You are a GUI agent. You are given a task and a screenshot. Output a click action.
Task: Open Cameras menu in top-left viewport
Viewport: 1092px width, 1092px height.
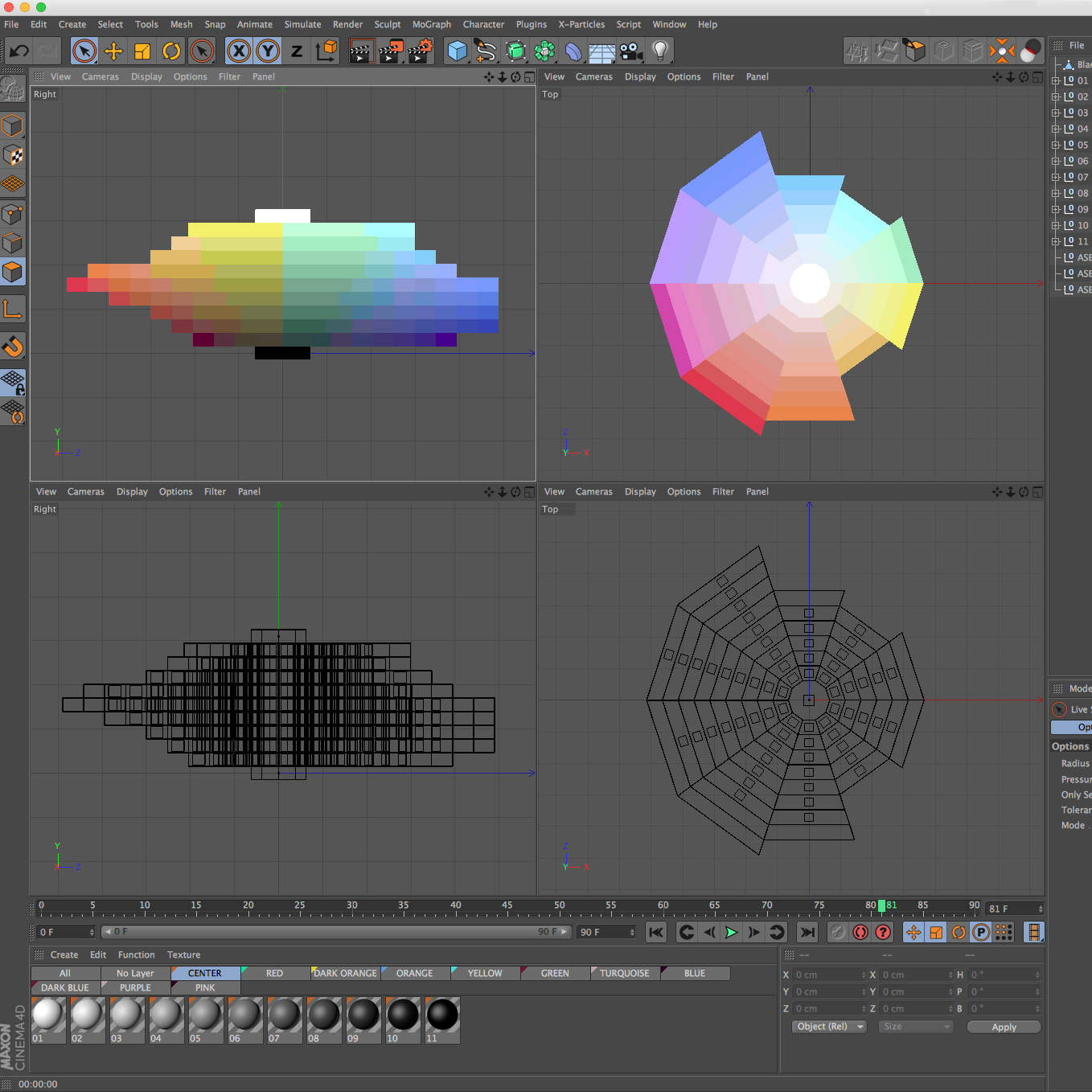(x=100, y=77)
